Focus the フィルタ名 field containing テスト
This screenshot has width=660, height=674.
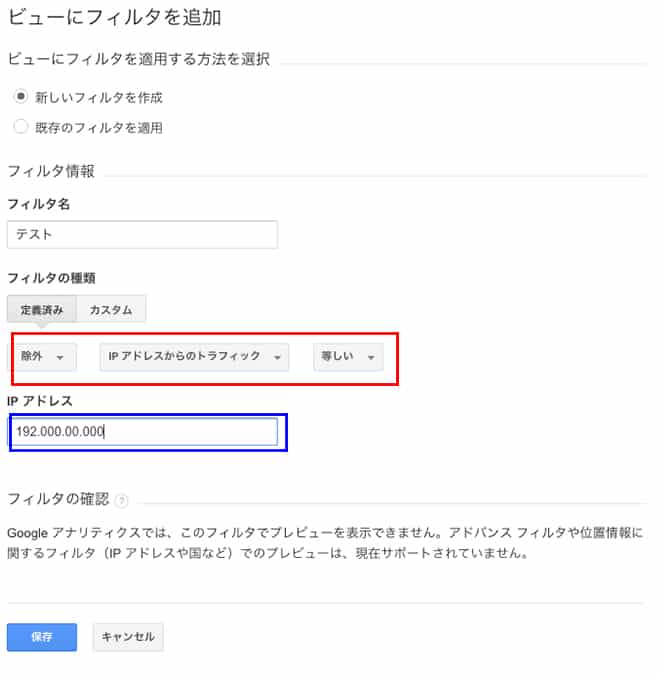[x=142, y=235]
